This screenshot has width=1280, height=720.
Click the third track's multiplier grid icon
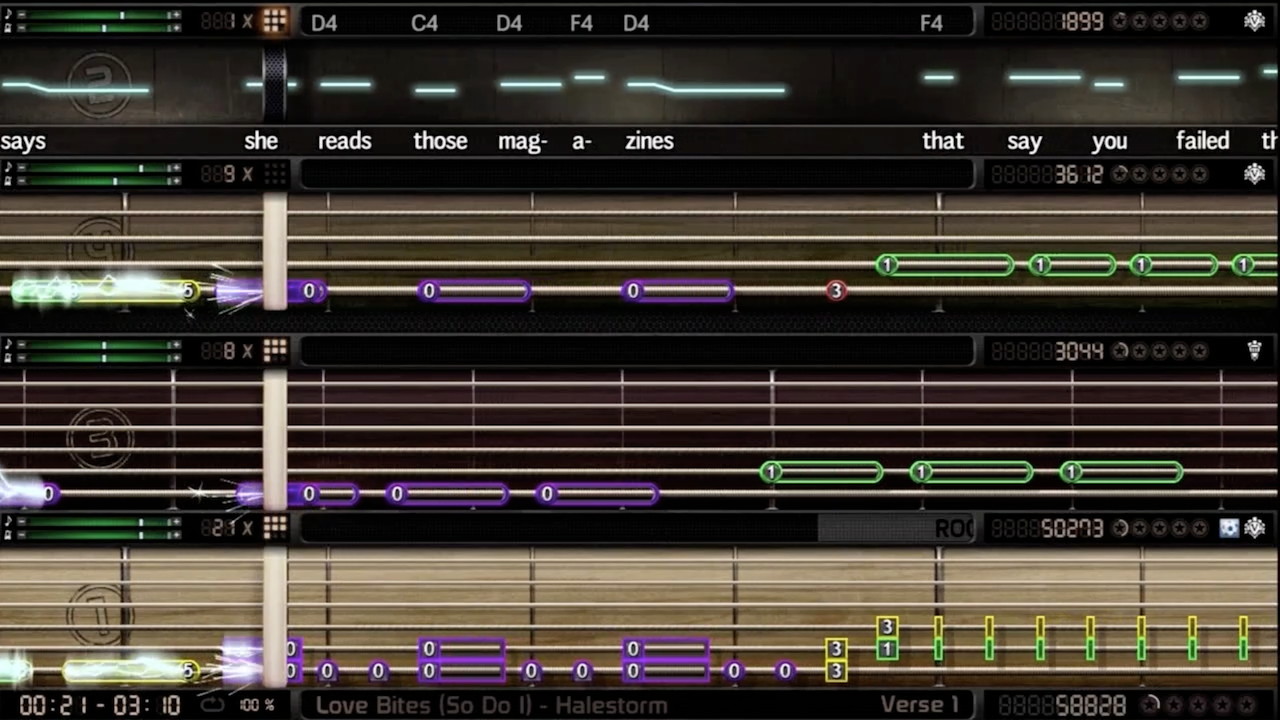pyautogui.click(x=275, y=350)
